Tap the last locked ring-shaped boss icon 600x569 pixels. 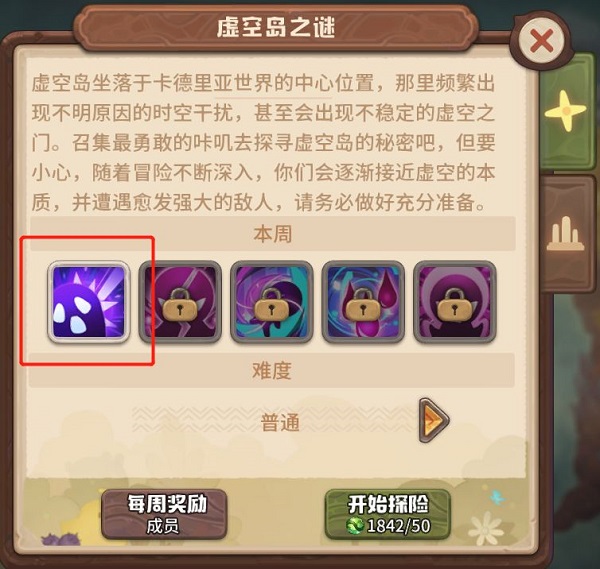455,302
